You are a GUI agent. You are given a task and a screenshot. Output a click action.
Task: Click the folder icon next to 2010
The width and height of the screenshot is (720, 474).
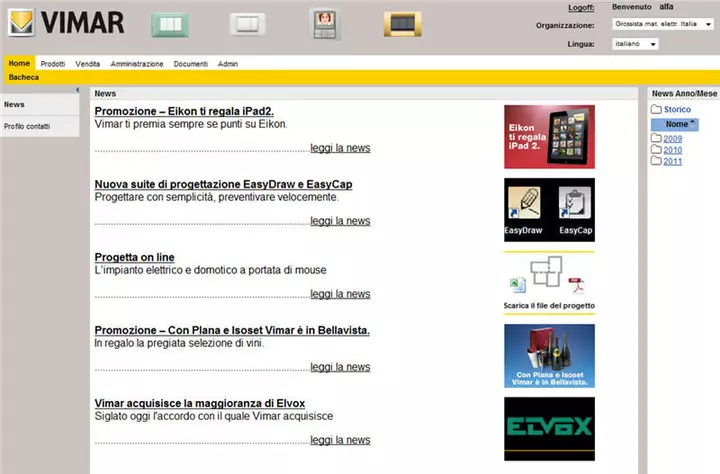tap(656, 150)
